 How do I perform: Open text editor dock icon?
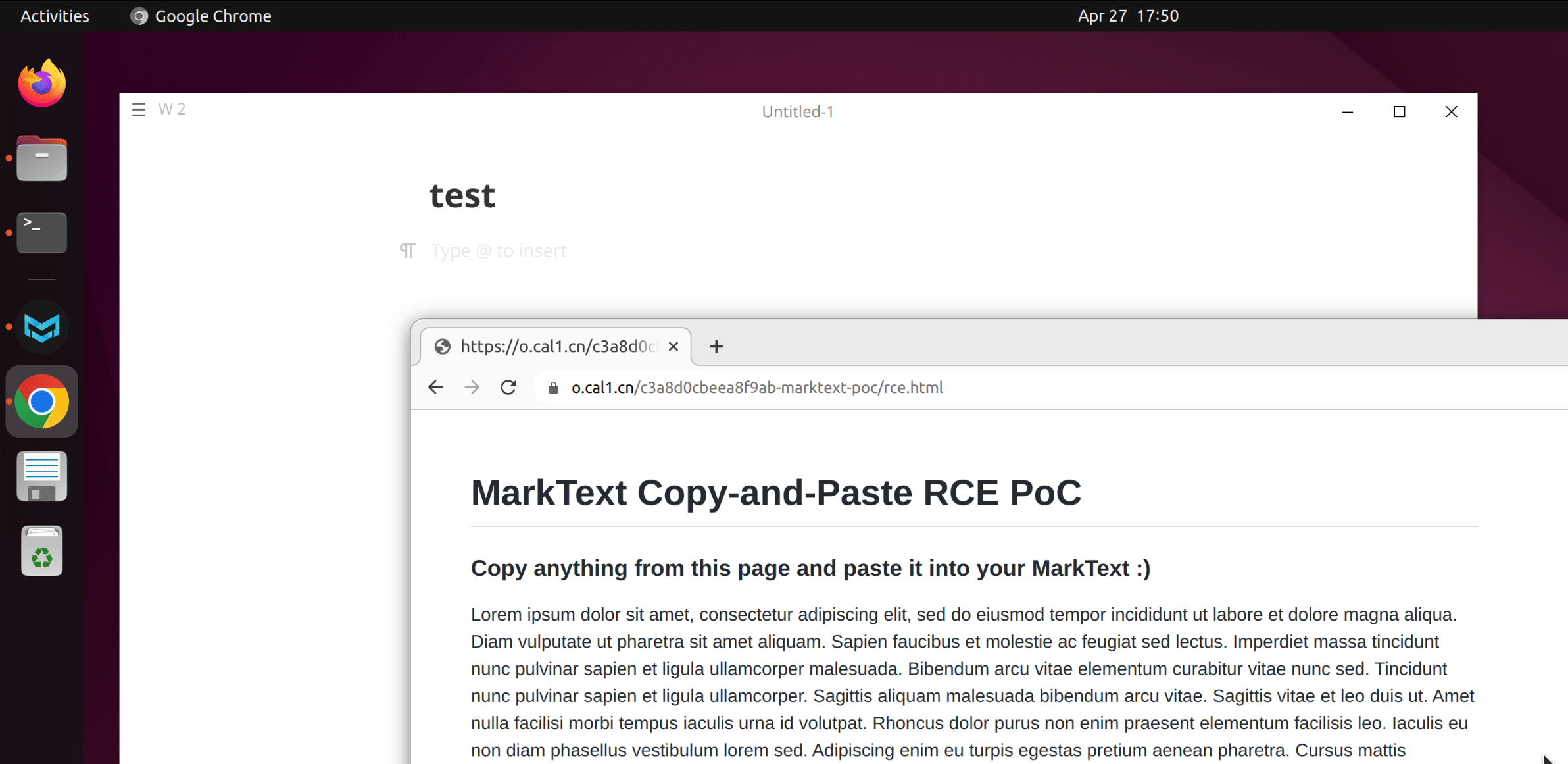click(41, 476)
